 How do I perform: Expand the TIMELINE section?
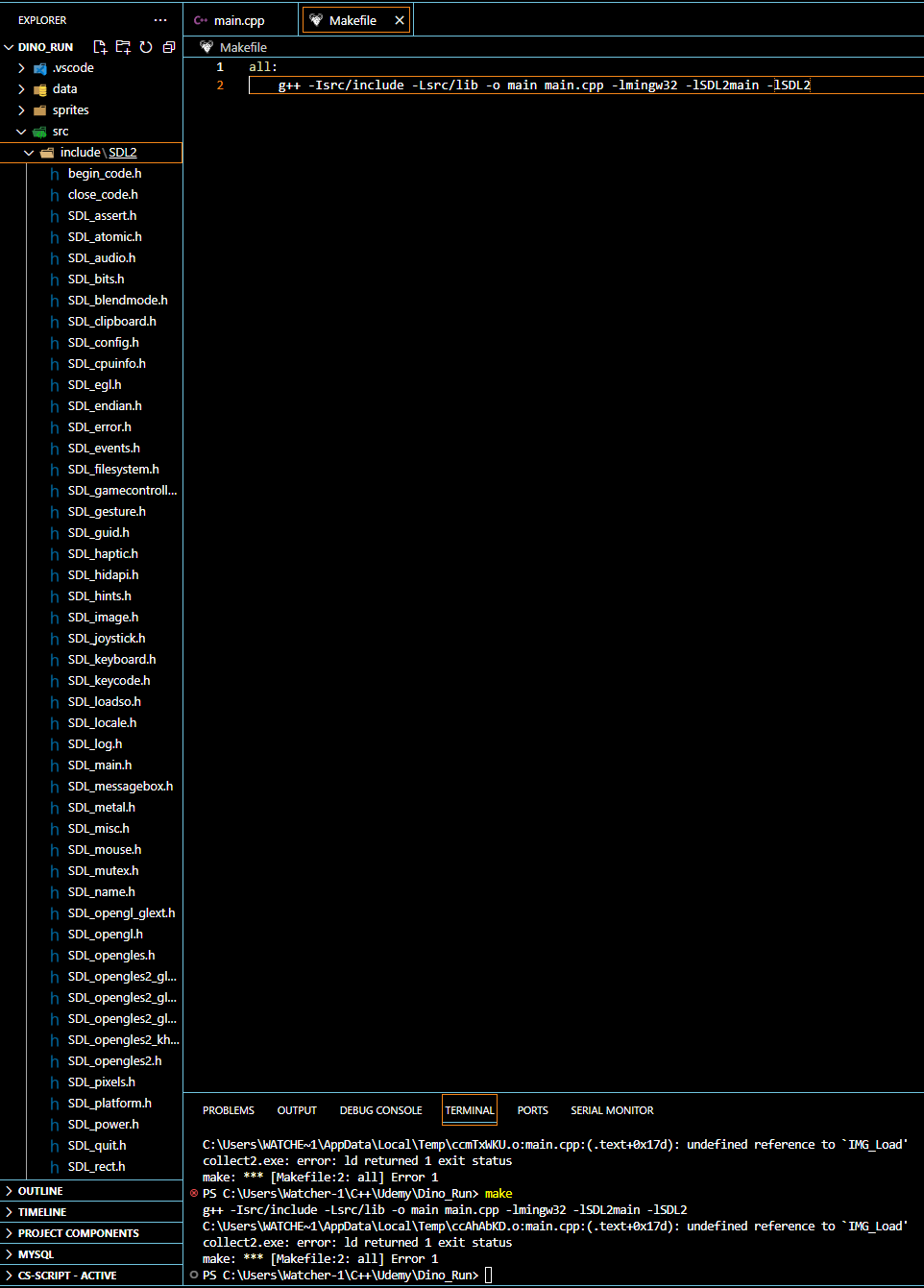coord(91,1212)
